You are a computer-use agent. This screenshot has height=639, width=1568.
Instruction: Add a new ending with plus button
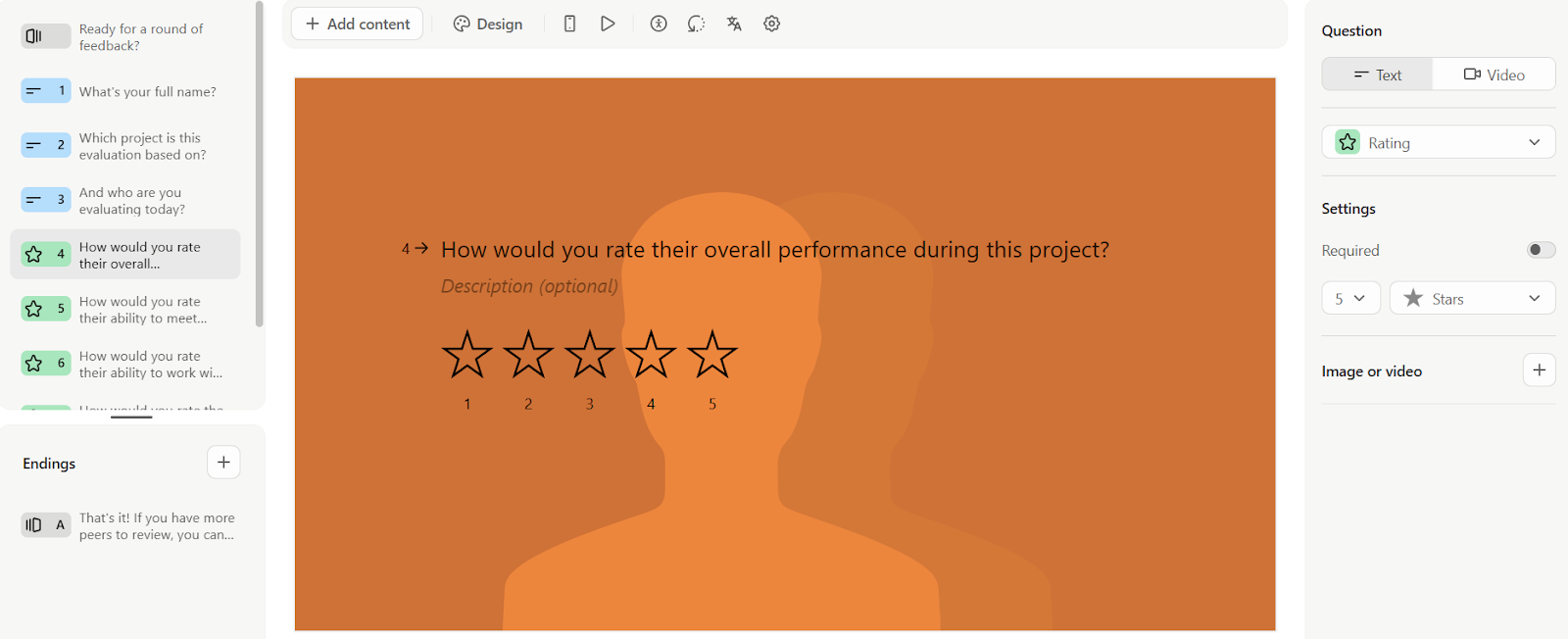(x=222, y=462)
